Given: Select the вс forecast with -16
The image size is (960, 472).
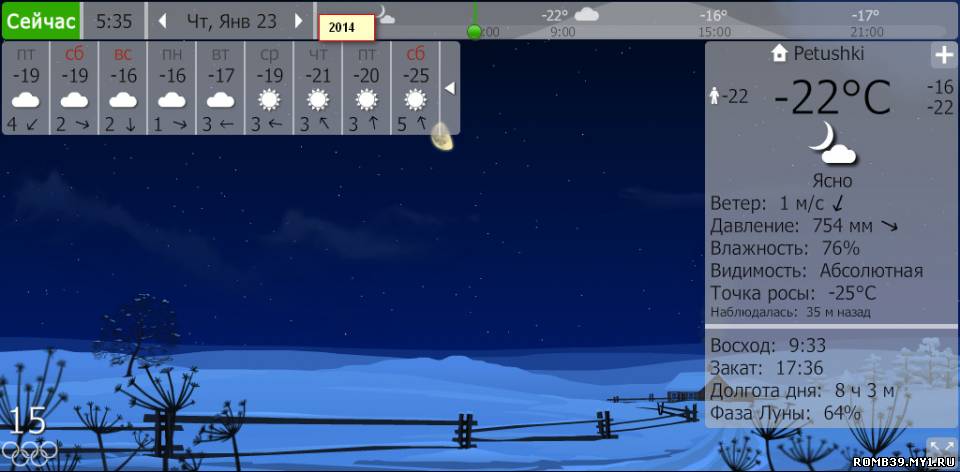Looking at the screenshot, I should [x=123, y=88].
